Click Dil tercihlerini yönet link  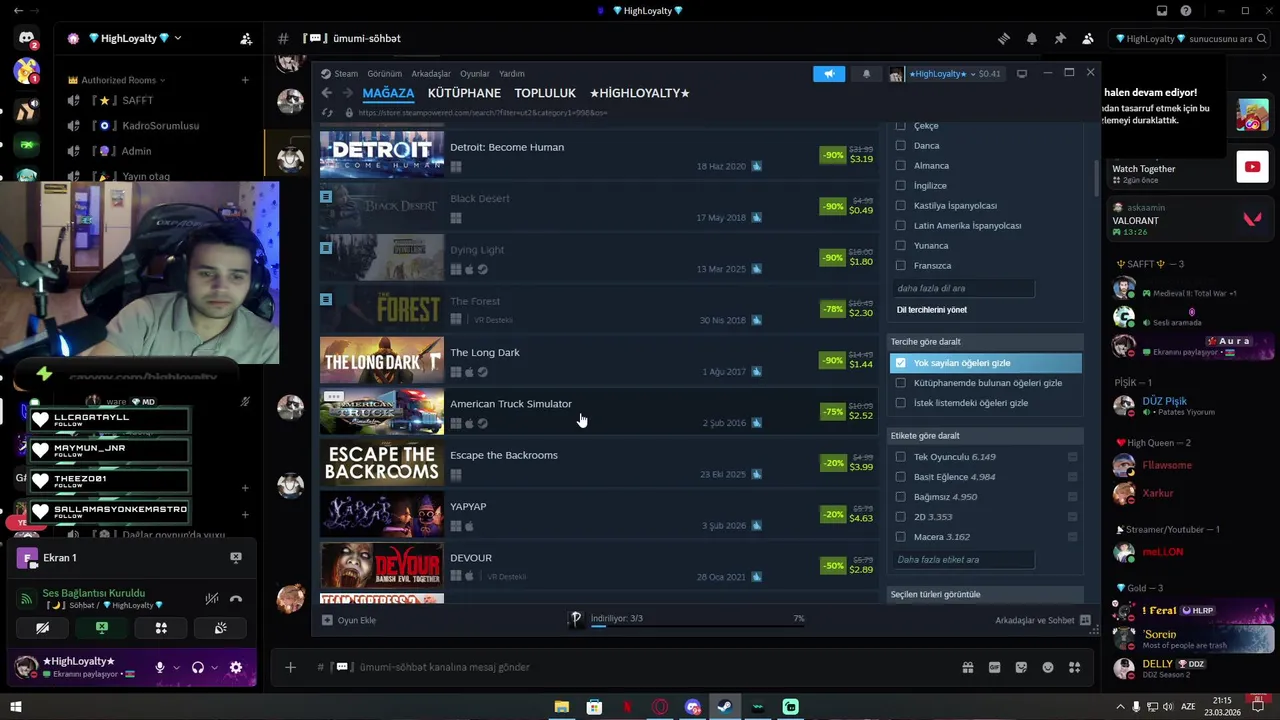click(931, 310)
